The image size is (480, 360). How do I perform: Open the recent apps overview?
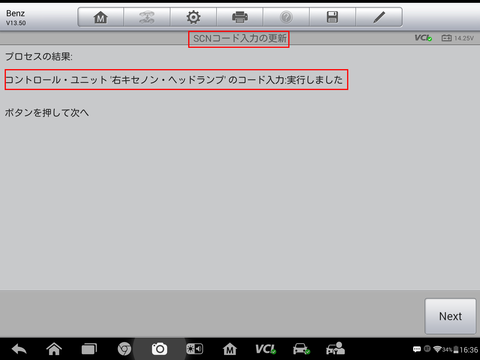pyautogui.click(x=89, y=349)
